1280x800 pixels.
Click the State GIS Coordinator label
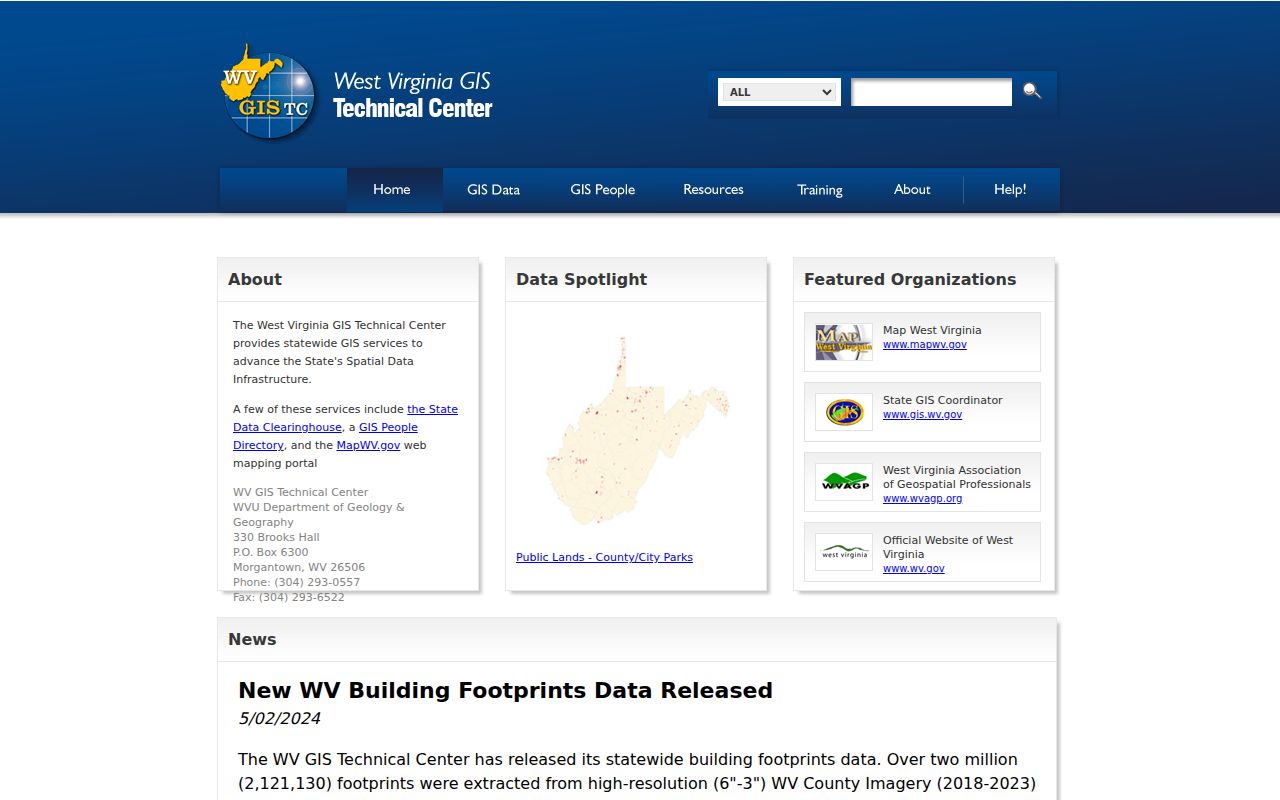(942, 400)
